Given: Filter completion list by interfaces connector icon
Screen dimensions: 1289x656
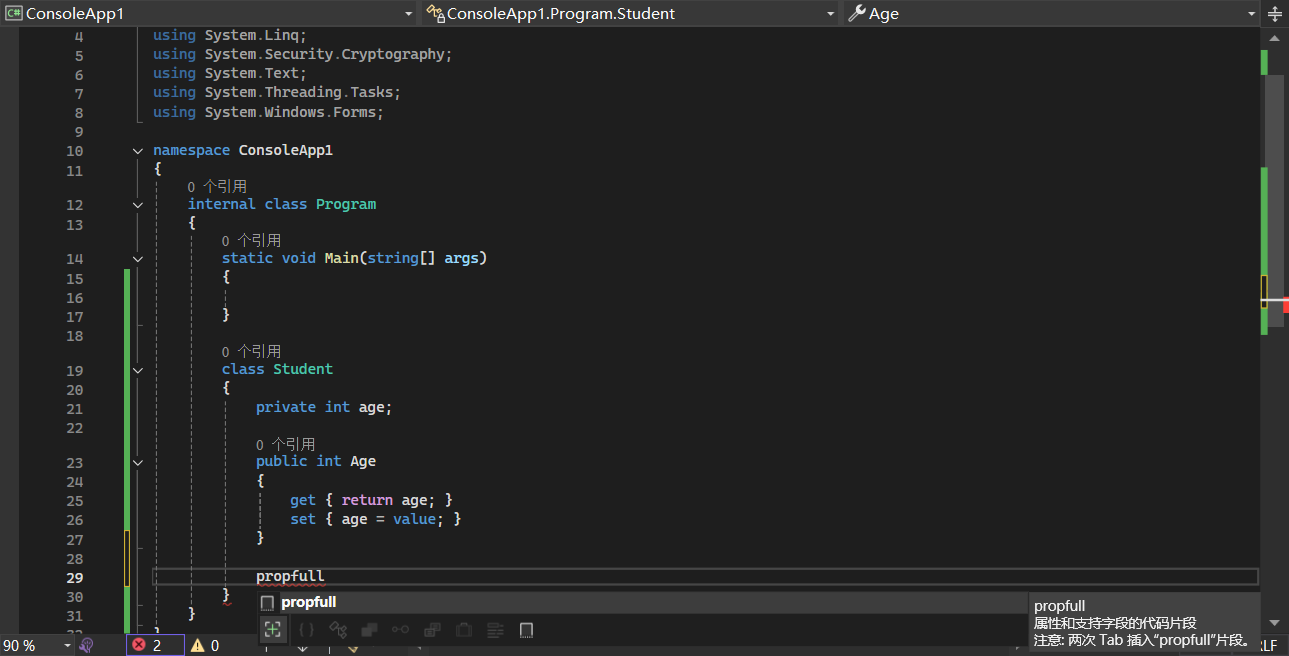Looking at the screenshot, I should (x=400, y=630).
